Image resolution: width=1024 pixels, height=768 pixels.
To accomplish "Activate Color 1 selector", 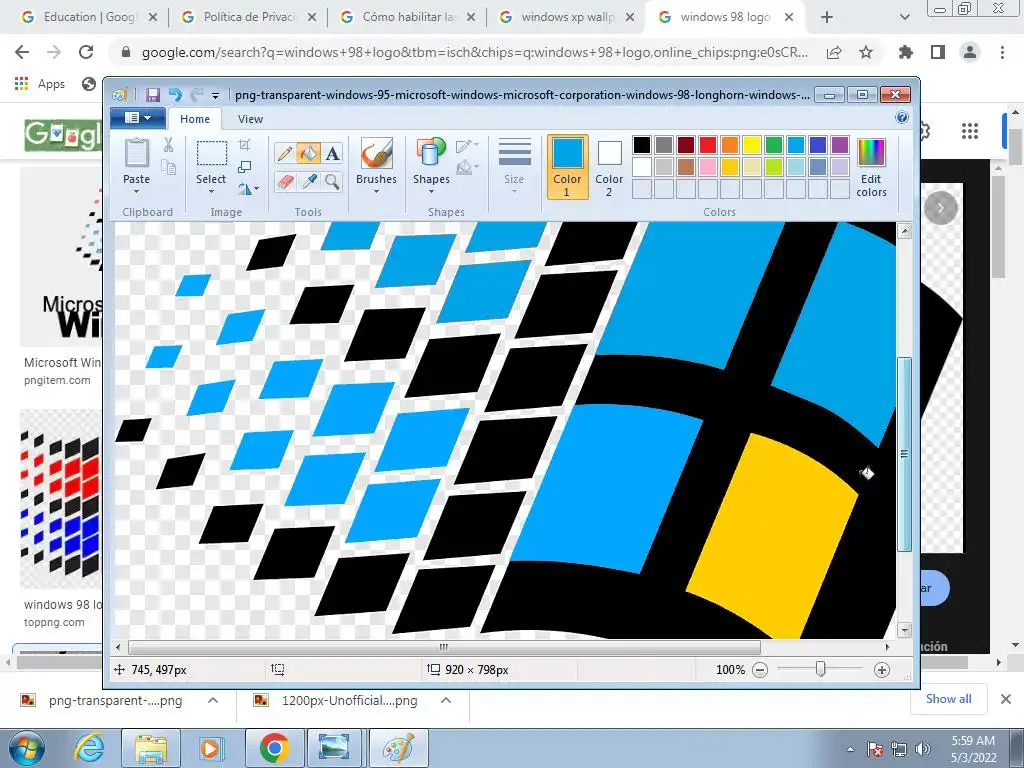I will tap(568, 167).
